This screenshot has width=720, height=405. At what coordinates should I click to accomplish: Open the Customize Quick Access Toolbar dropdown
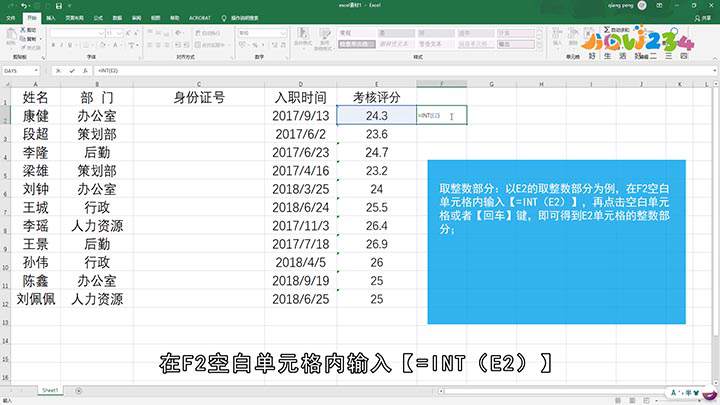click(70, 6)
